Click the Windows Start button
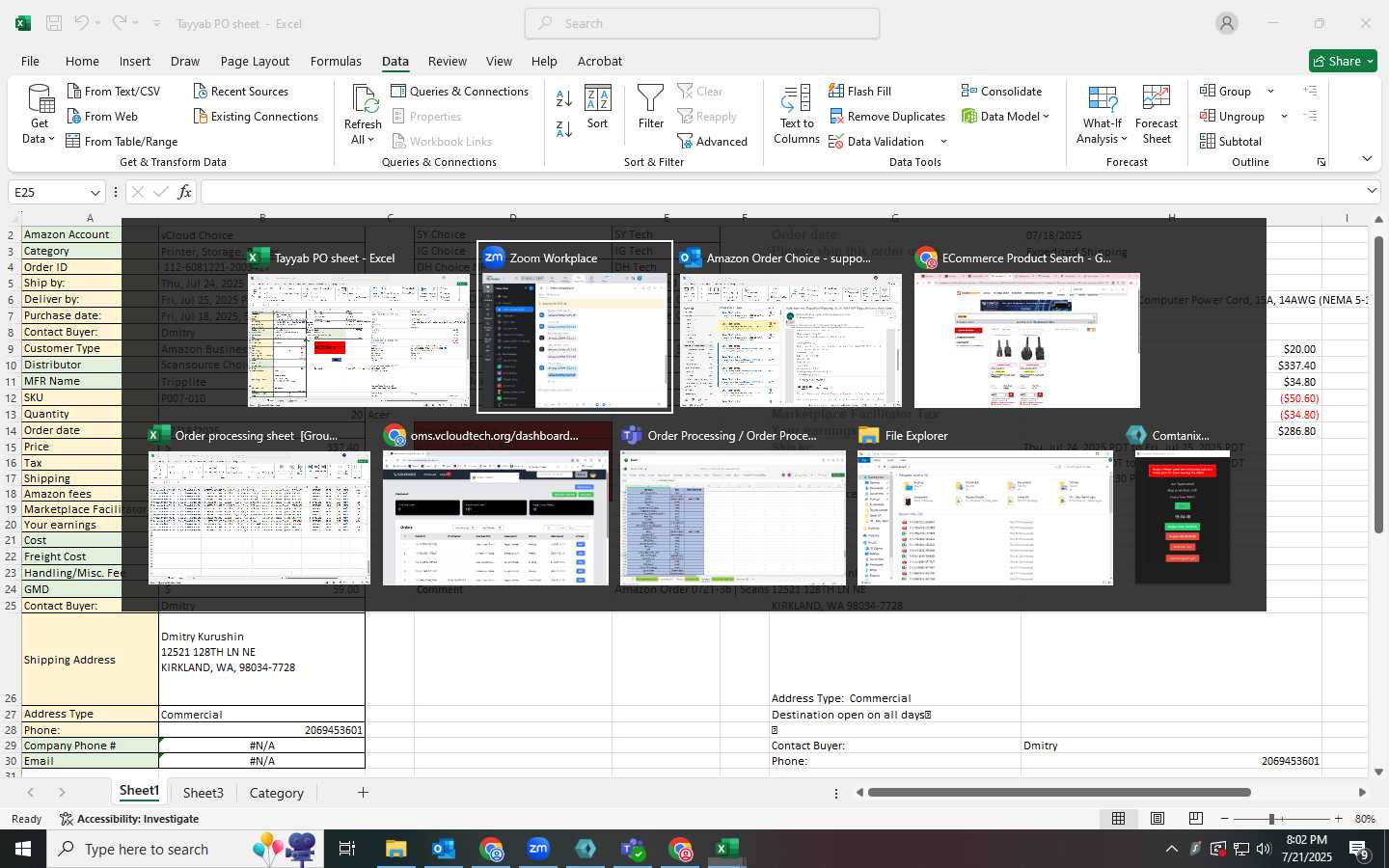The image size is (1389, 868). 22,849
